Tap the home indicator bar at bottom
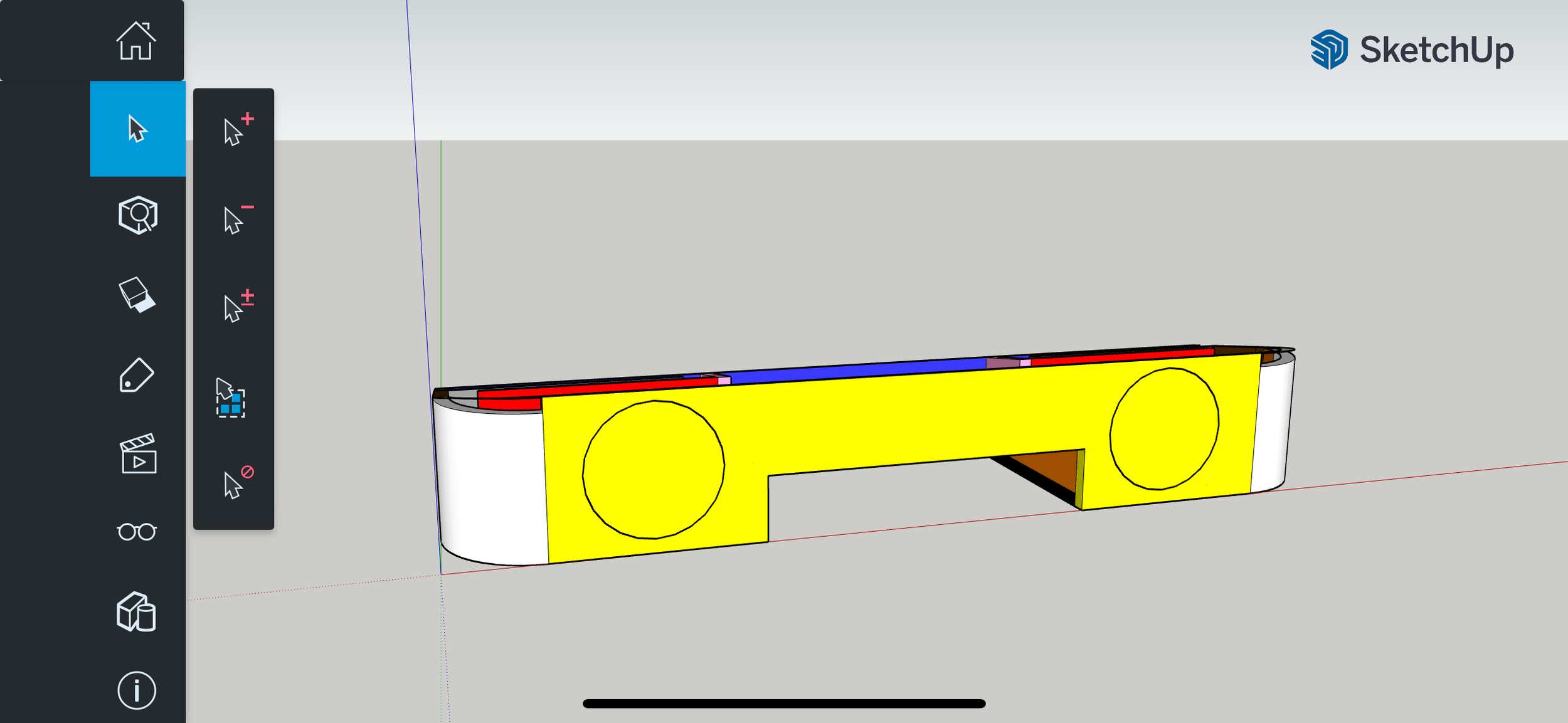Image resolution: width=1568 pixels, height=723 pixels. coord(784,702)
